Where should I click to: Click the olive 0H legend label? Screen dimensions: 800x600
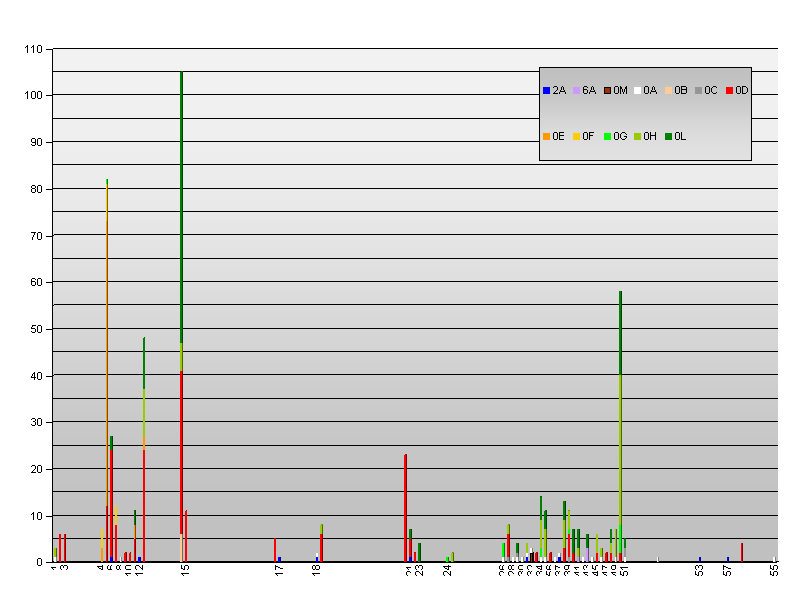650,136
